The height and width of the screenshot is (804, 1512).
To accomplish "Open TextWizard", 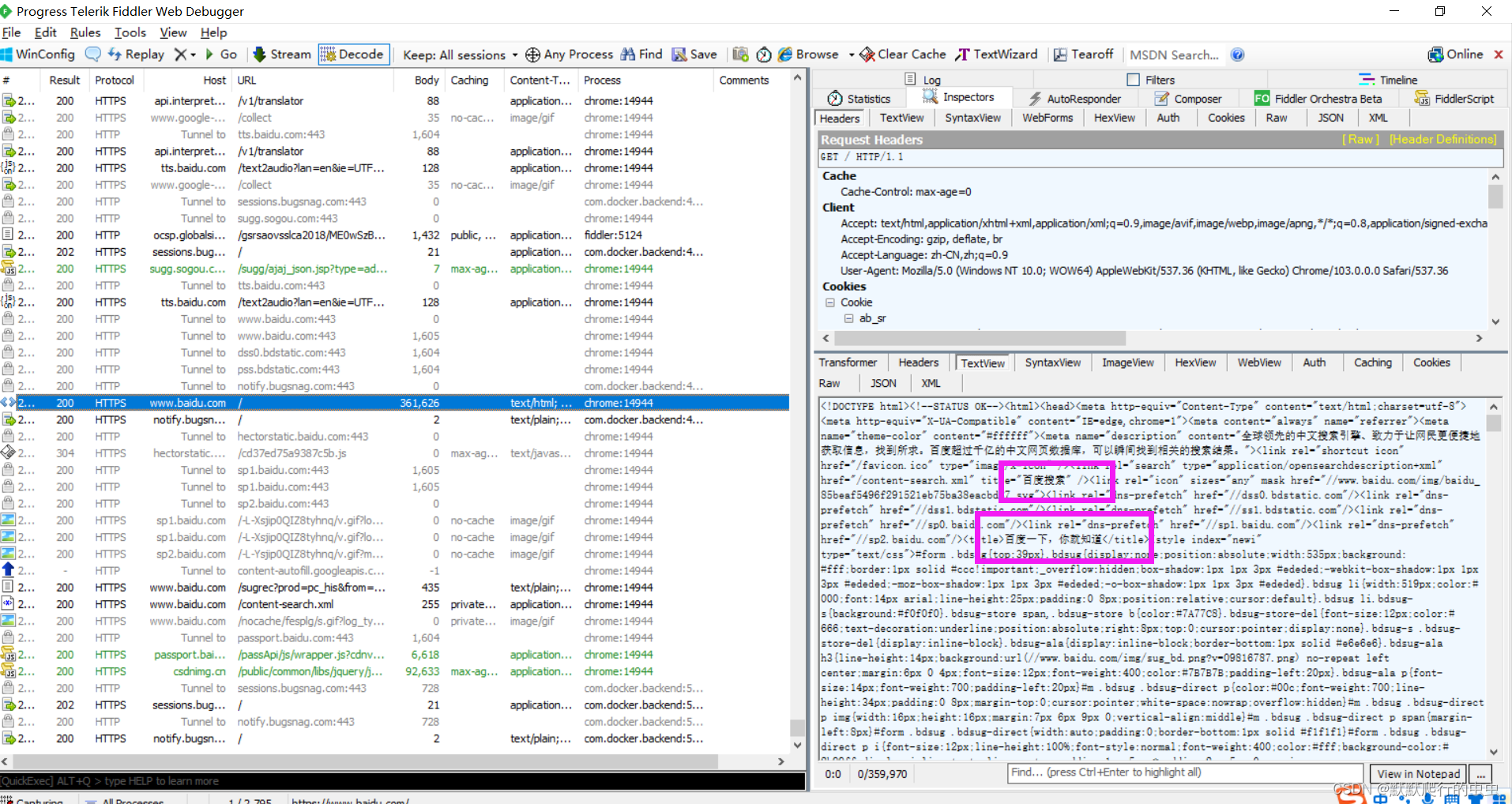I will 996,54.
